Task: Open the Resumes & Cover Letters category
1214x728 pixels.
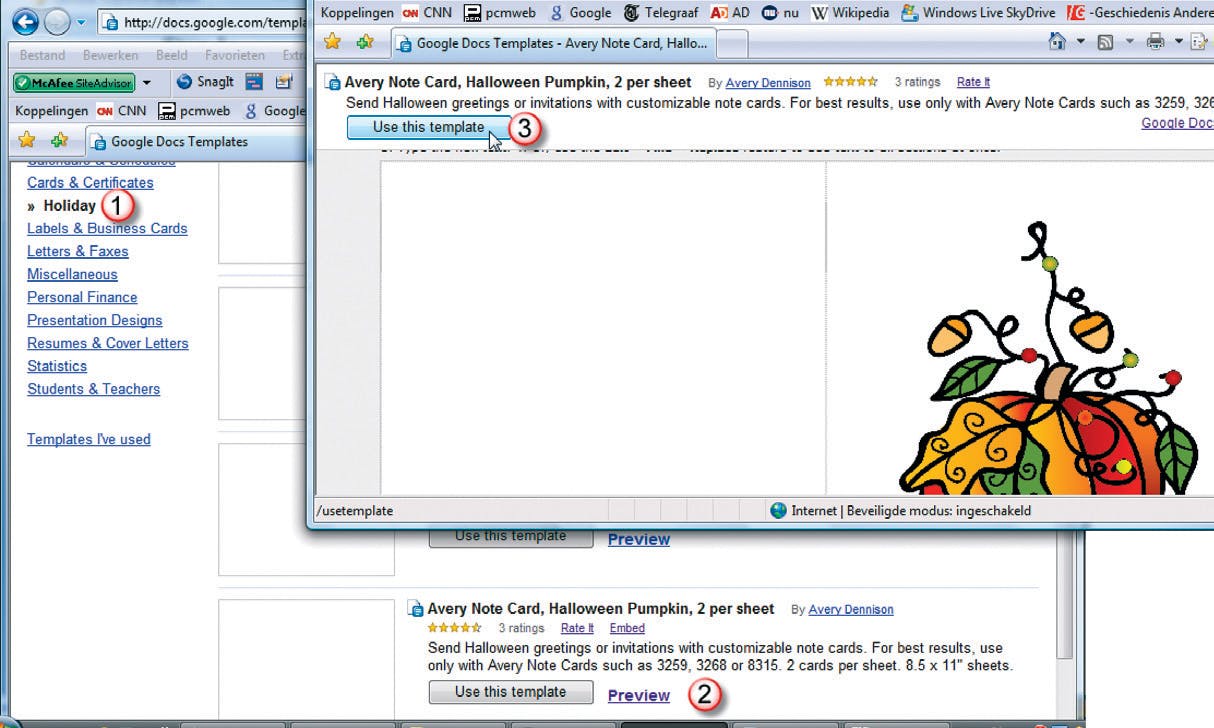Action: (108, 343)
